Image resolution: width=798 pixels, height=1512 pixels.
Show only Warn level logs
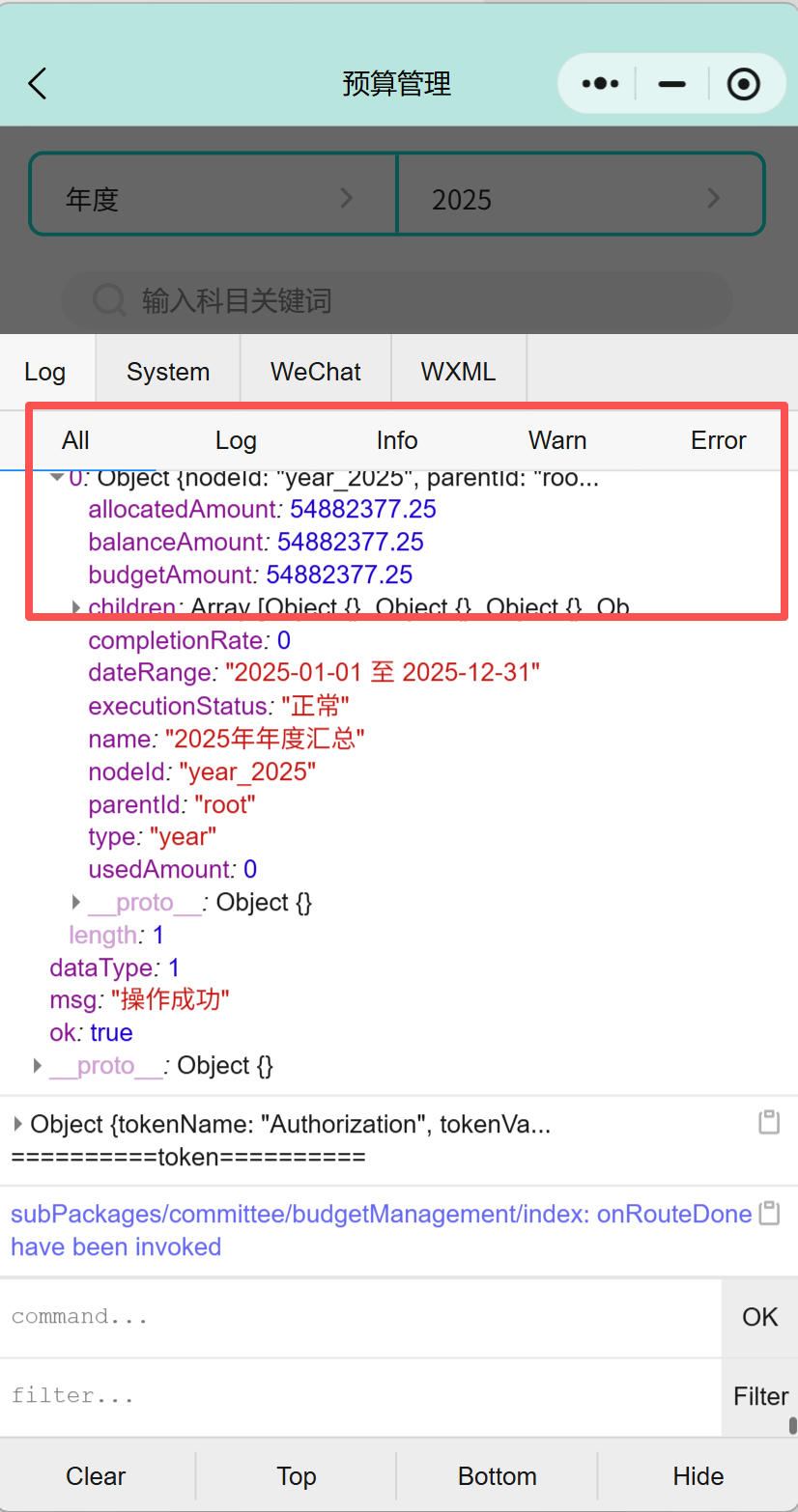(x=557, y=440)
